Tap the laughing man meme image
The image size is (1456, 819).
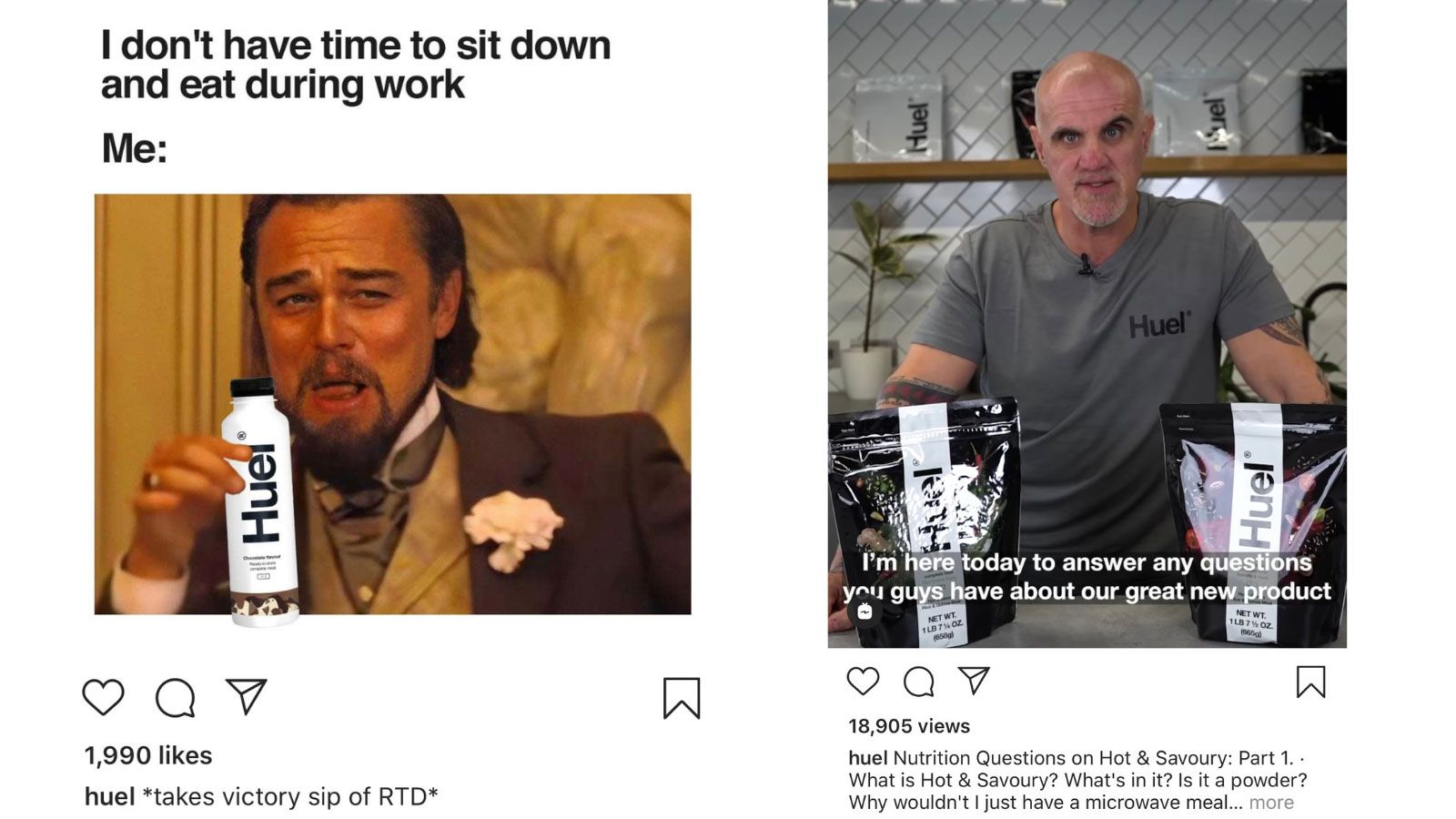392,404
